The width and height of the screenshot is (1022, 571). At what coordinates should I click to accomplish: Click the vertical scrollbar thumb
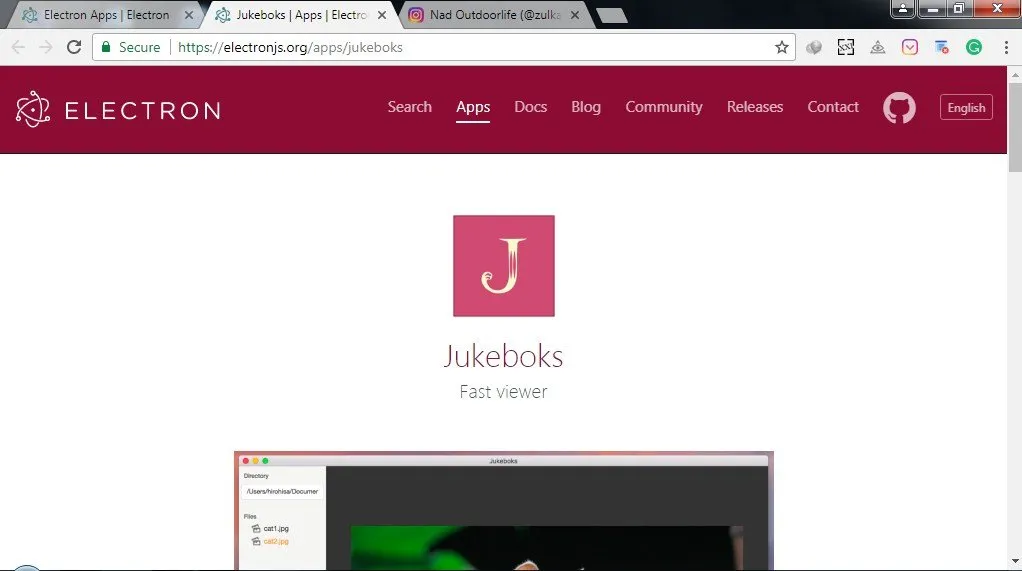click(x=1015, y=127)
